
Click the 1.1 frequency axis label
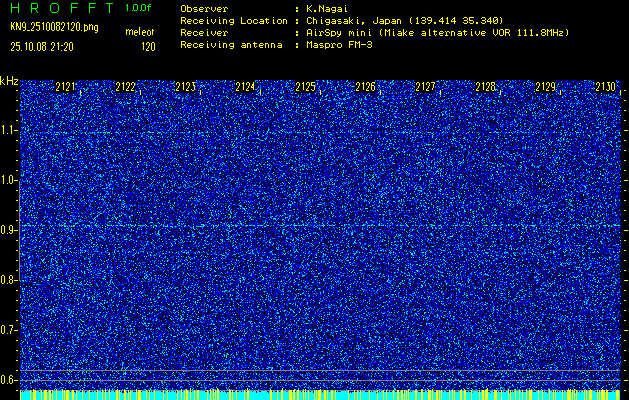9,130
